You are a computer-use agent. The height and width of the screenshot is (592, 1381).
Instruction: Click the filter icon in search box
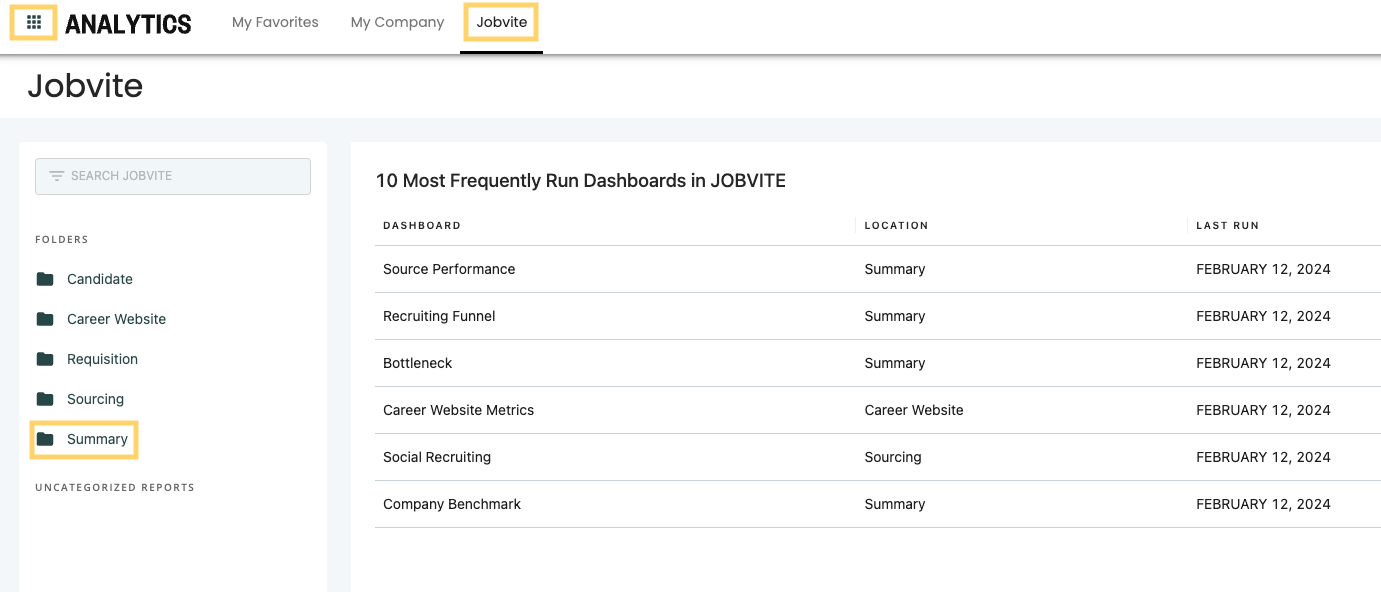(x=57, y=176)
